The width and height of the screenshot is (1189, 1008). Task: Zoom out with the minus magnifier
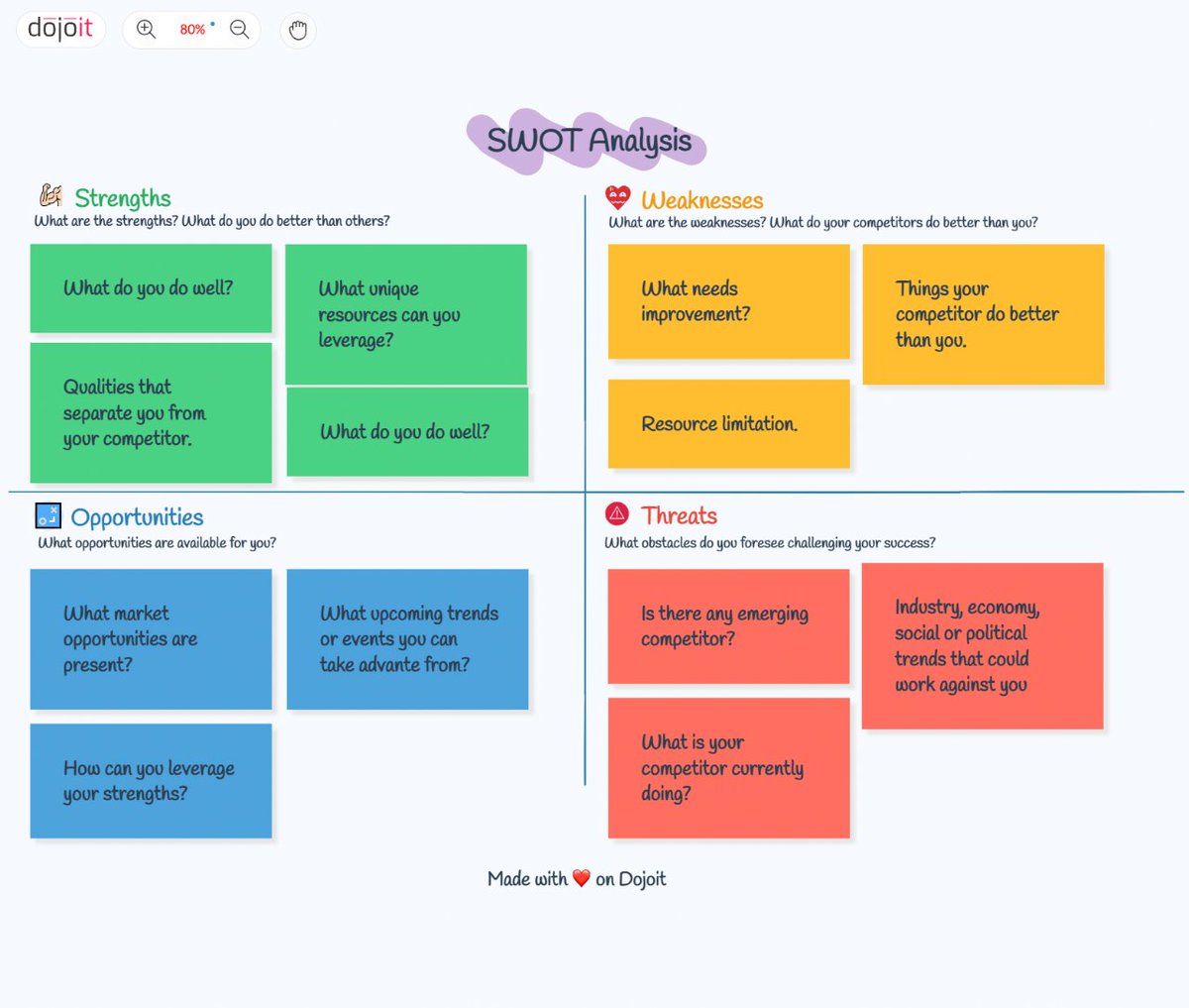tap(239, 30)
